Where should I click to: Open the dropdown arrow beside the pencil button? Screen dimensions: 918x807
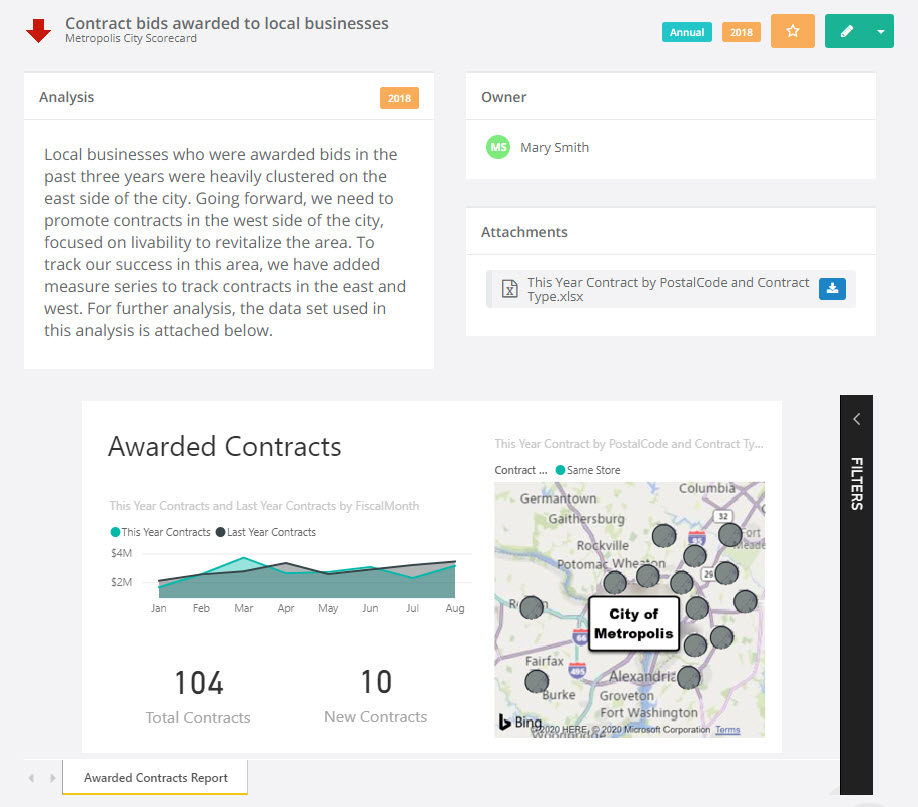click(881, 31)
